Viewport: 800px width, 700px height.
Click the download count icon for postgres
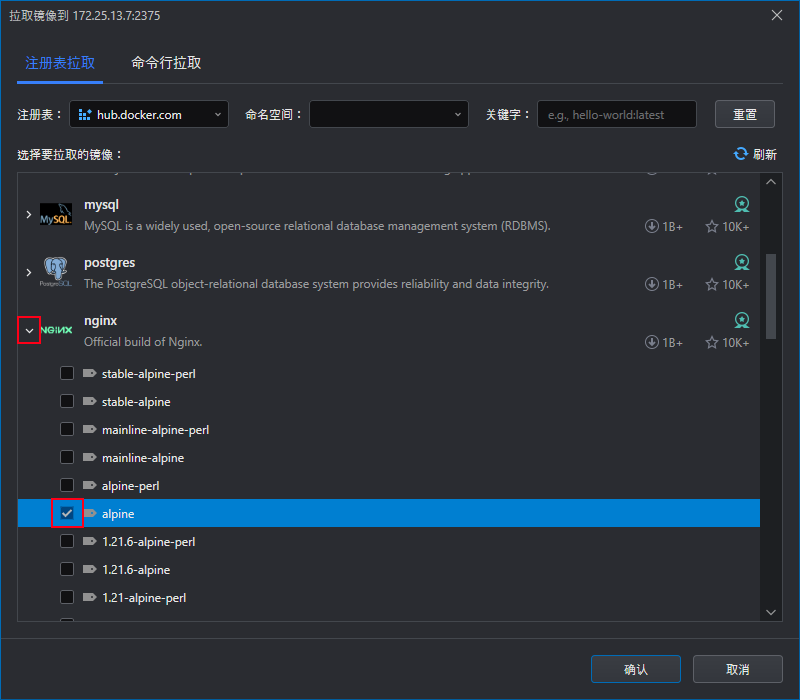click(x=652, y=284)
